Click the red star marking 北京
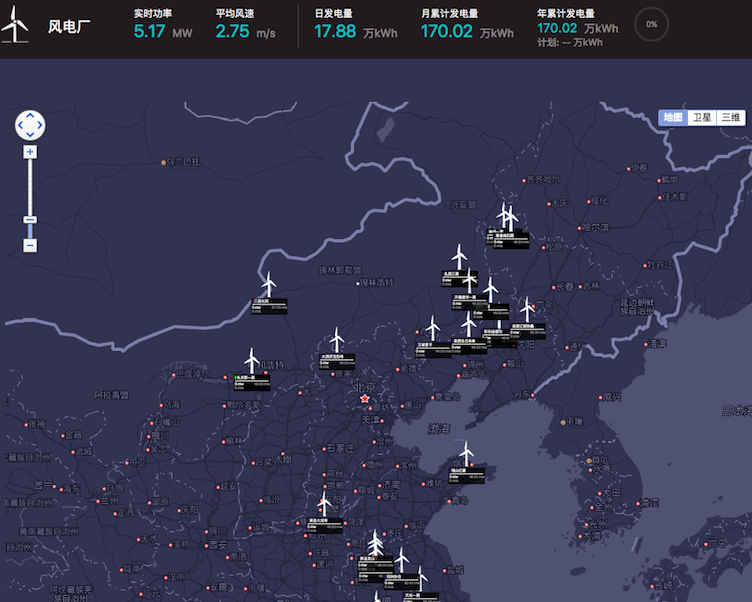752x602 pixels. 365,399
